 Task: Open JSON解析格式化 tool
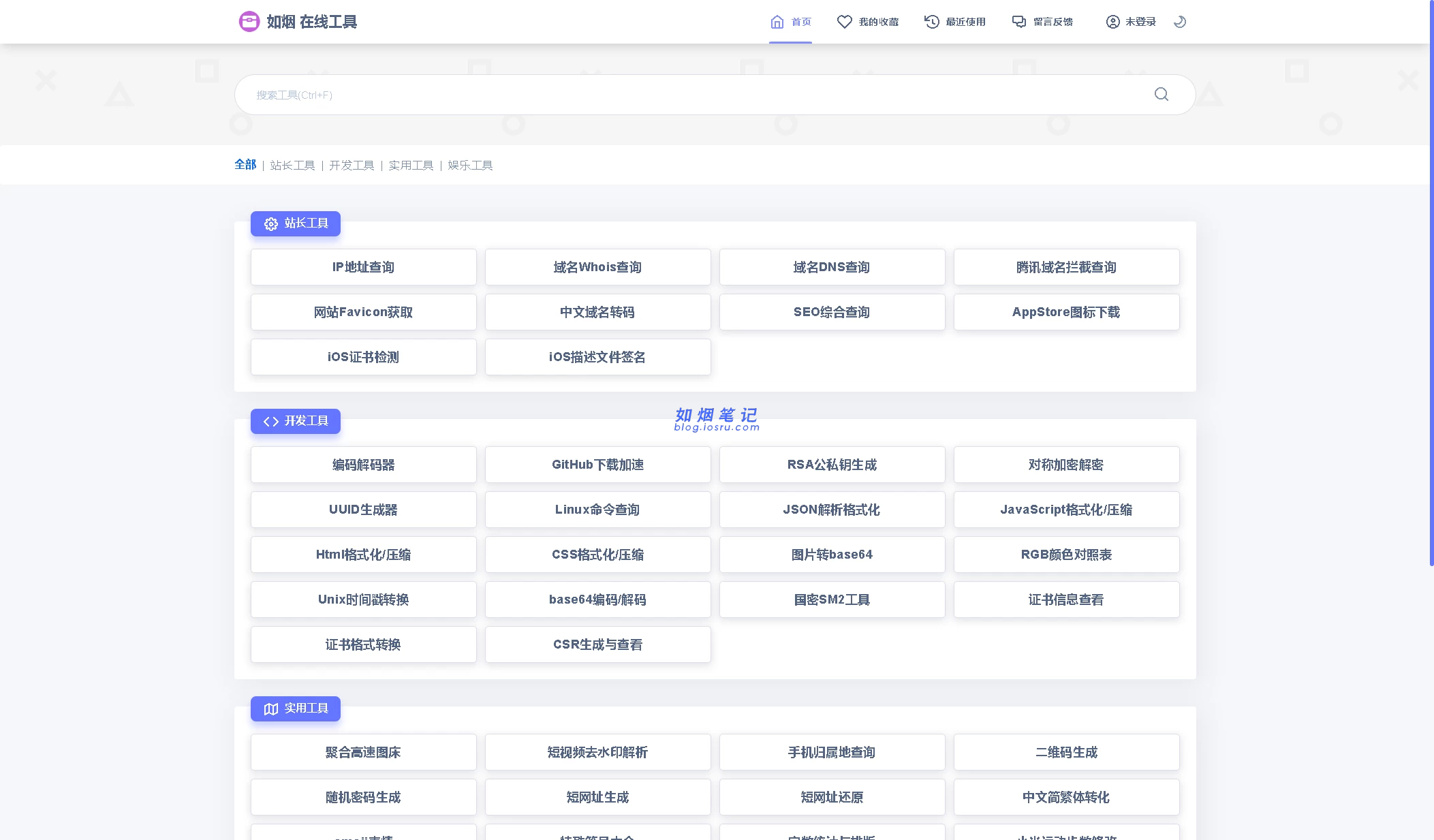click(x=832, y=510)
